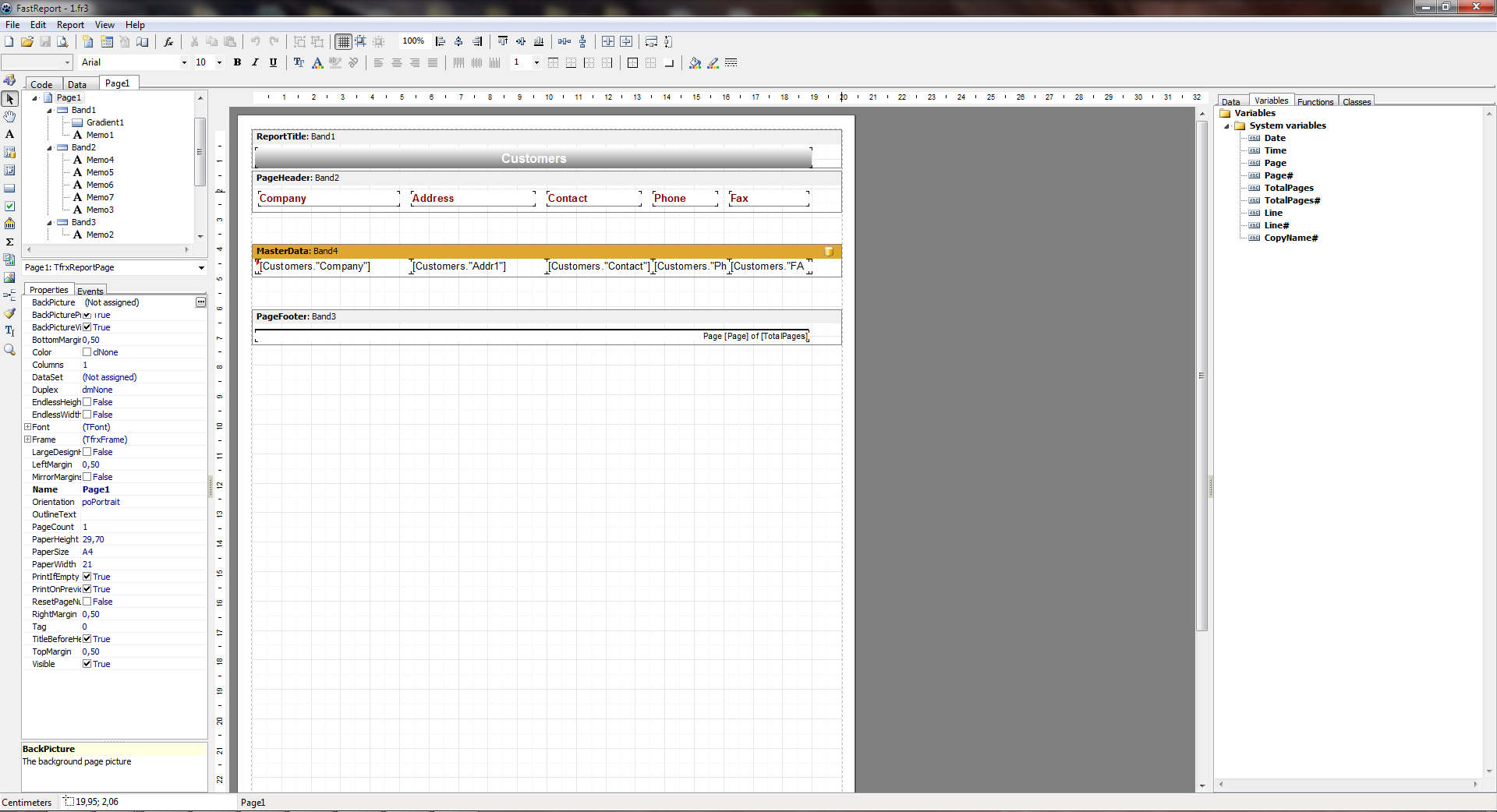Toggle the Visible property checkbox
Viewport: 1497px width, 812px height.
click(x=87, y=664)
